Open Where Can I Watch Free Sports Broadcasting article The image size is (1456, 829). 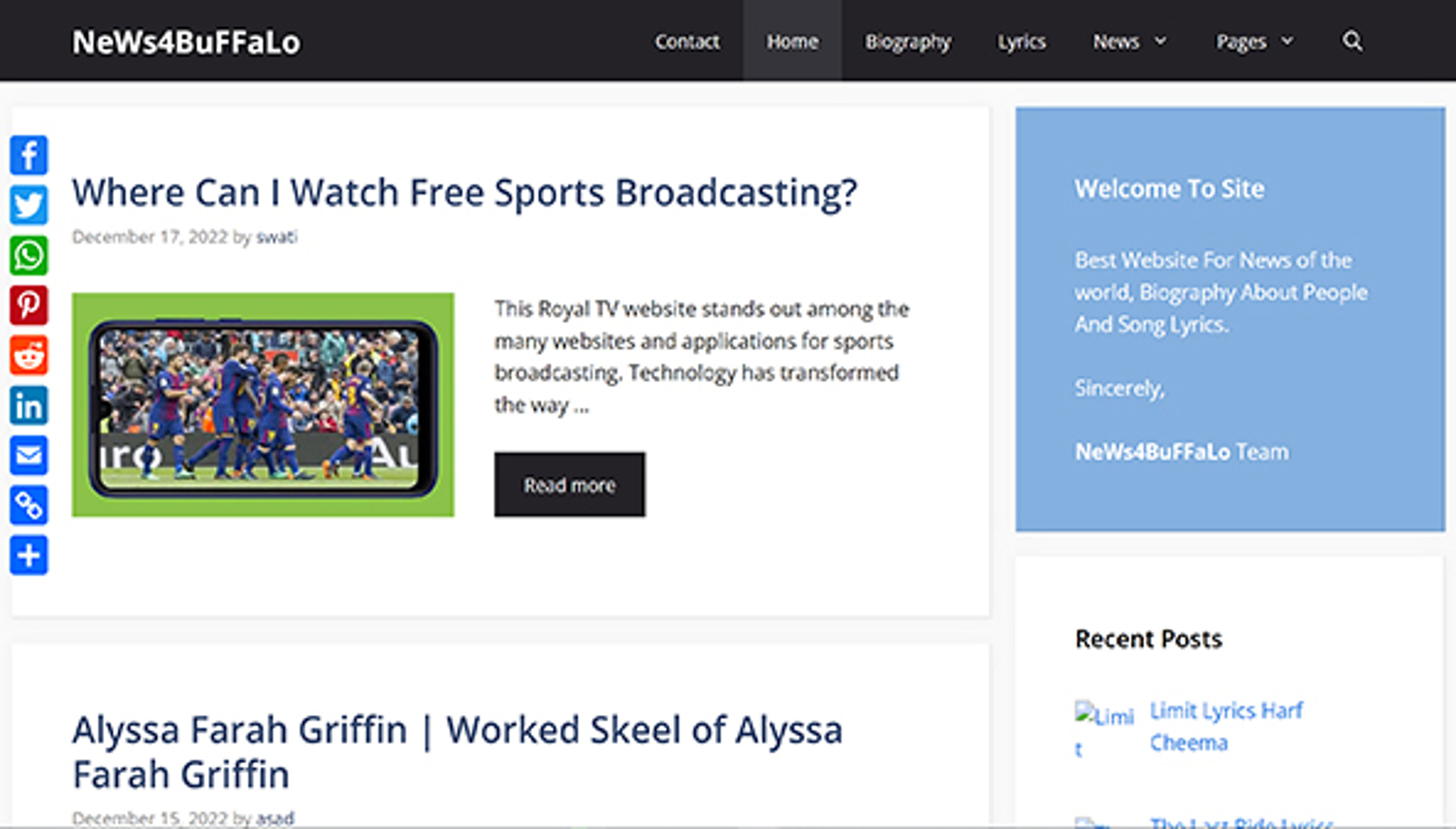[464, 192]
